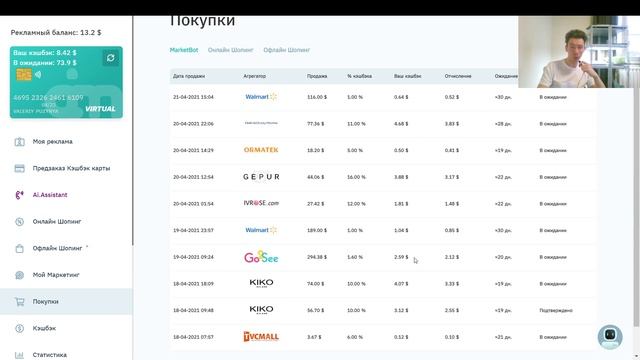Click the refresh icon on the cashback card
The width and height of the screenshot is (640, 360).
click(x=111, y=58)
